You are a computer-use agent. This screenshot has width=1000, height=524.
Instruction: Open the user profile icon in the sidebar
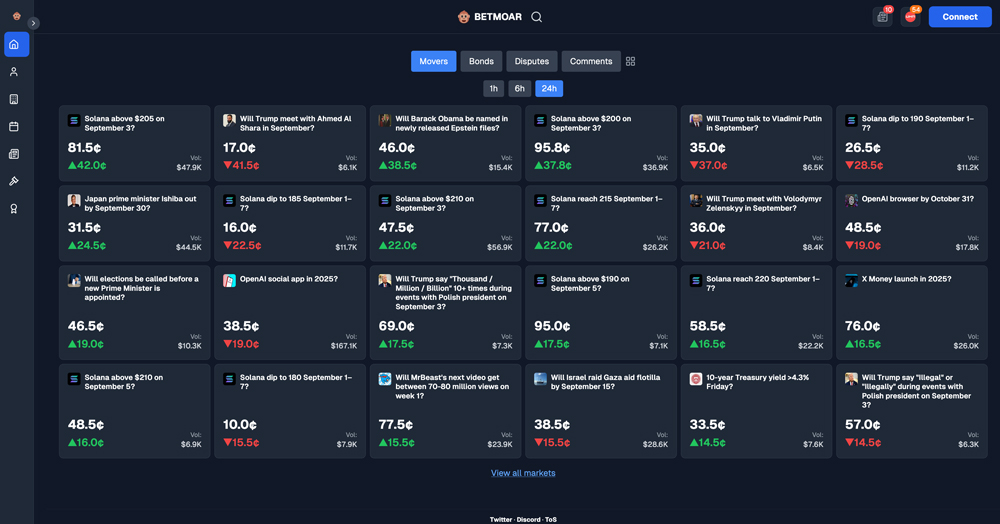14,72
